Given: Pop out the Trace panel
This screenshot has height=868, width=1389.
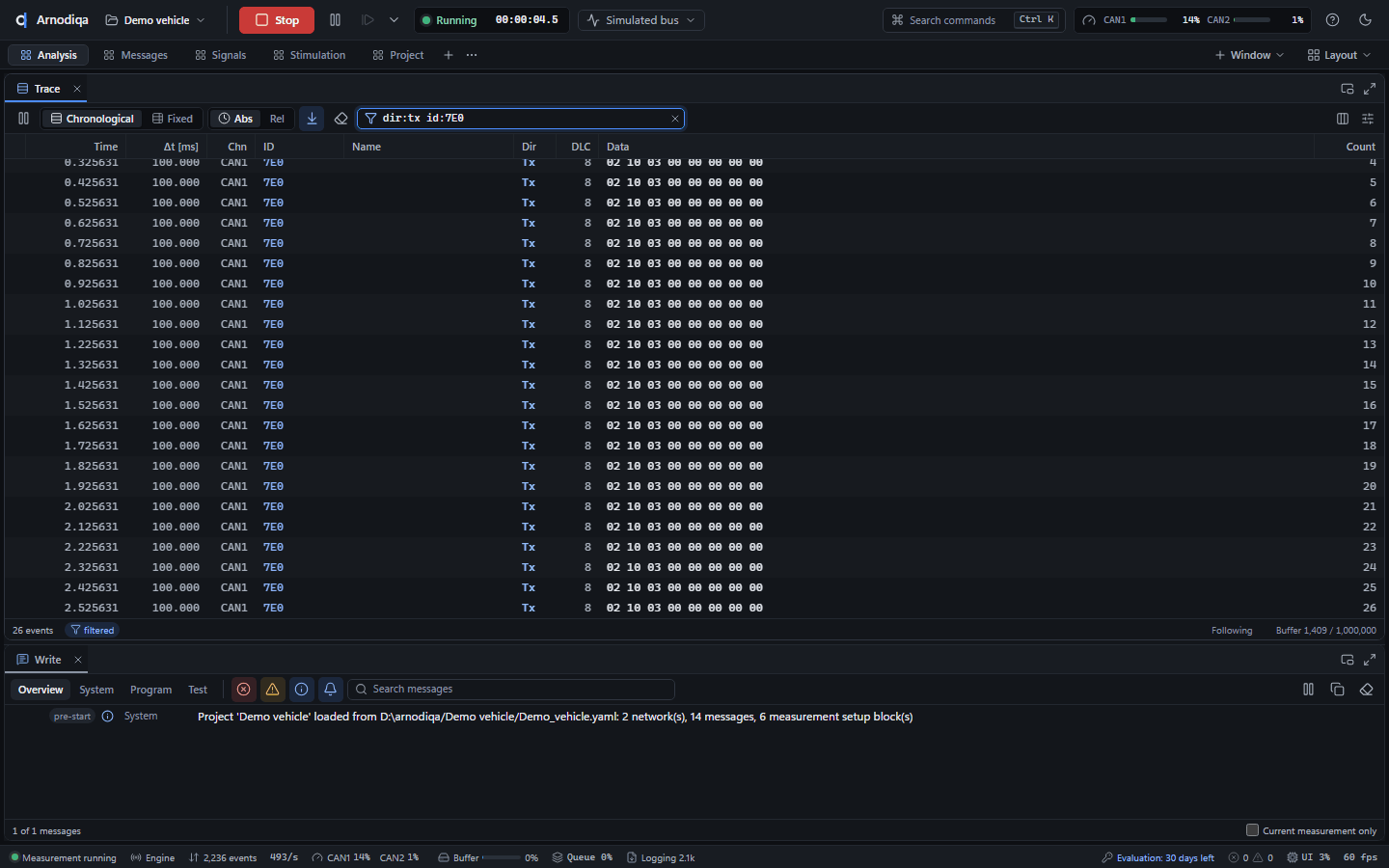Looking at the screenshot, I should (x=1348, y=89).
